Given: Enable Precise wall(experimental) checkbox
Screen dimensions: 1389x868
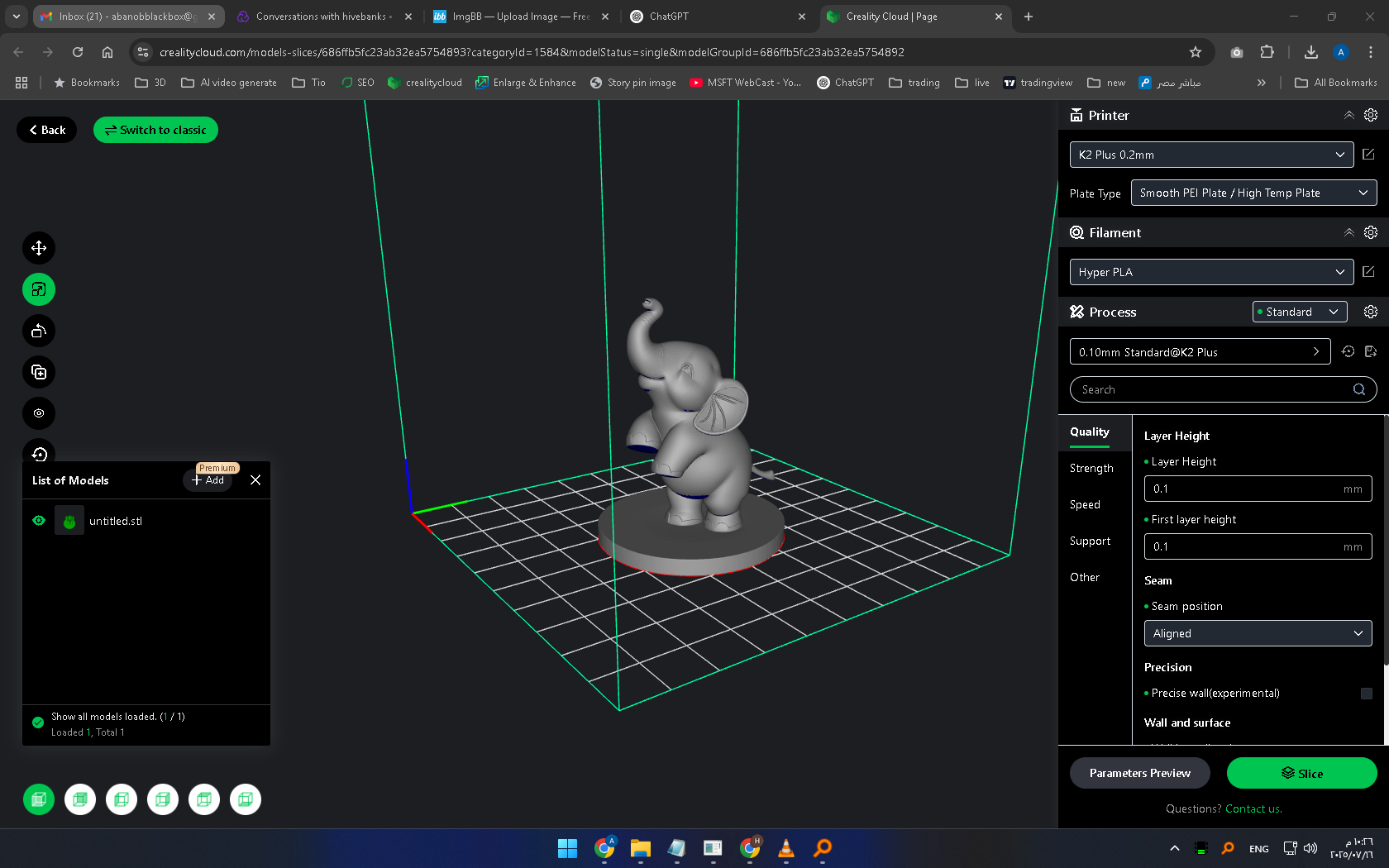Looking at the screenshot, I should point(1367,694).
